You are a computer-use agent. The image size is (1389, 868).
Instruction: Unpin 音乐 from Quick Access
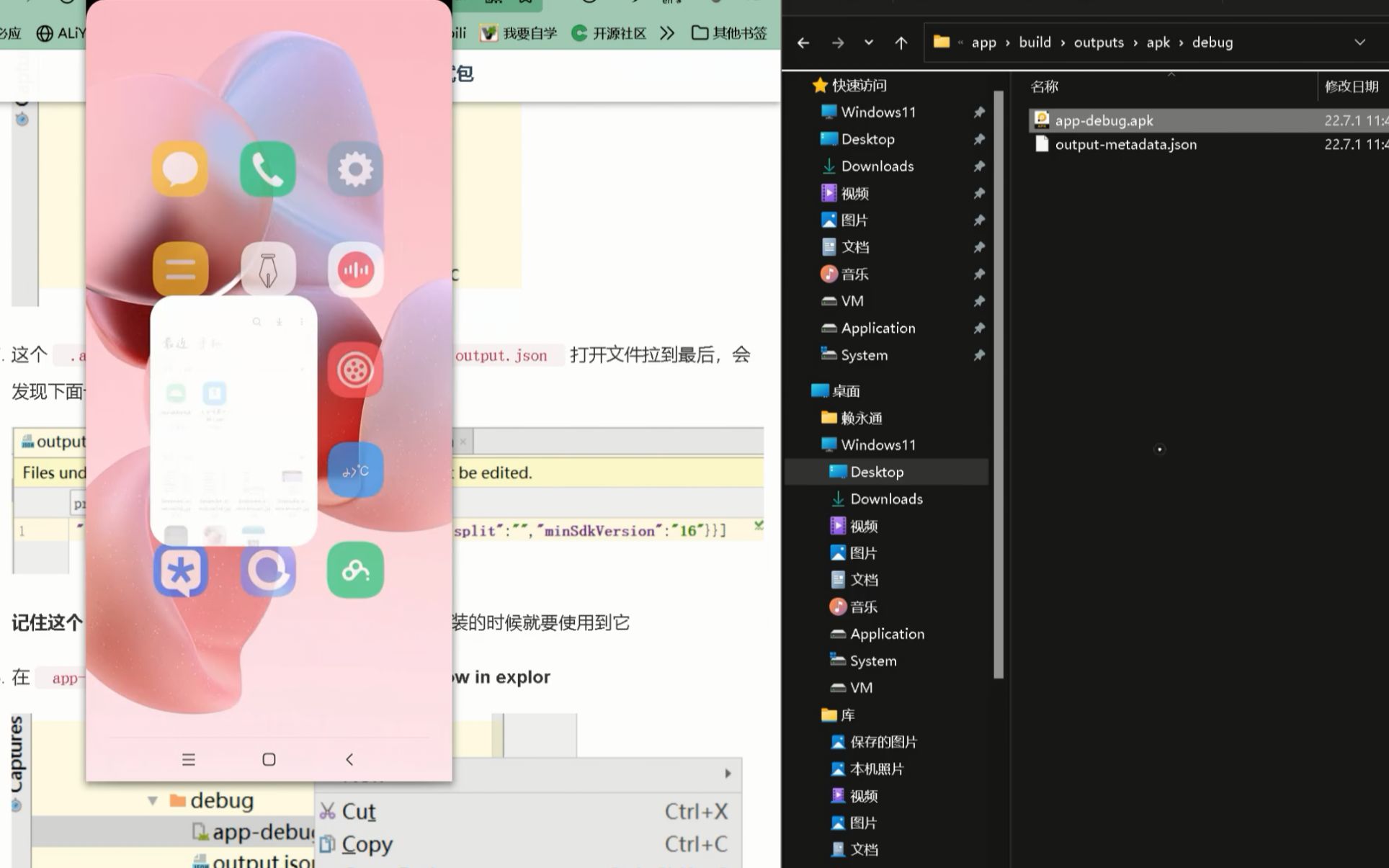pos(979,274)
